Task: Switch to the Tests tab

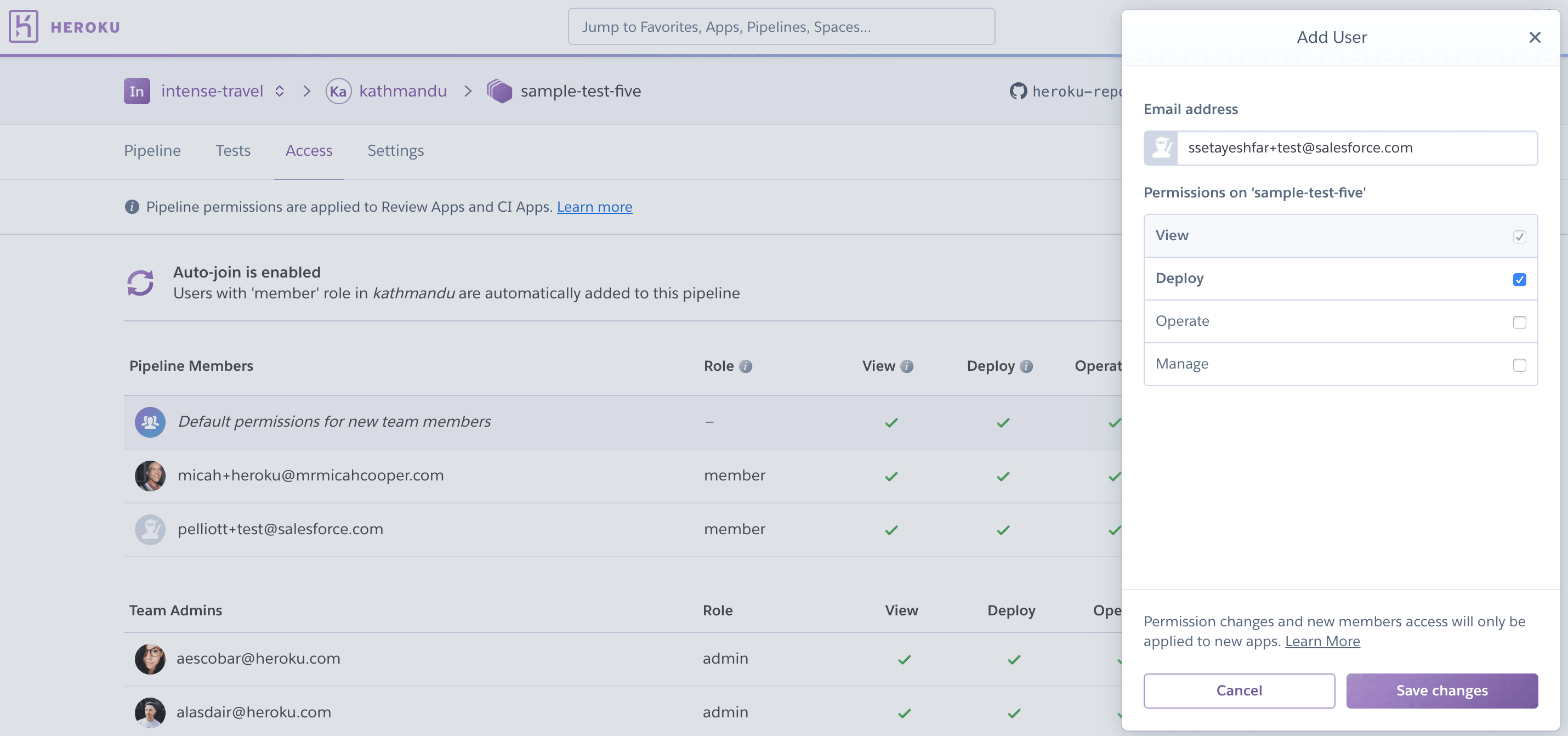Action: point(233,150)
